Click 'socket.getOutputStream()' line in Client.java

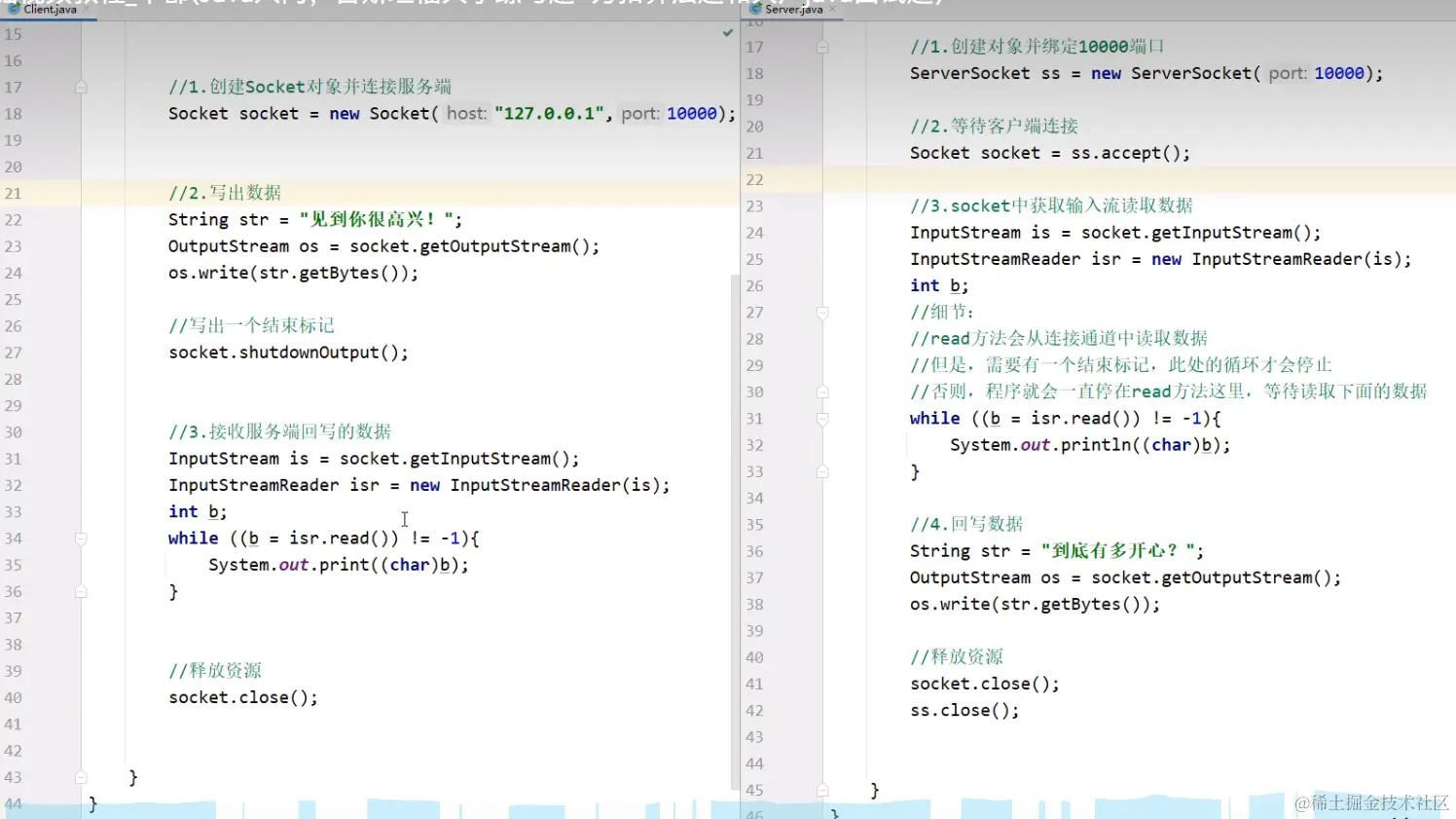pyautogui.click(x=383, y=246)
